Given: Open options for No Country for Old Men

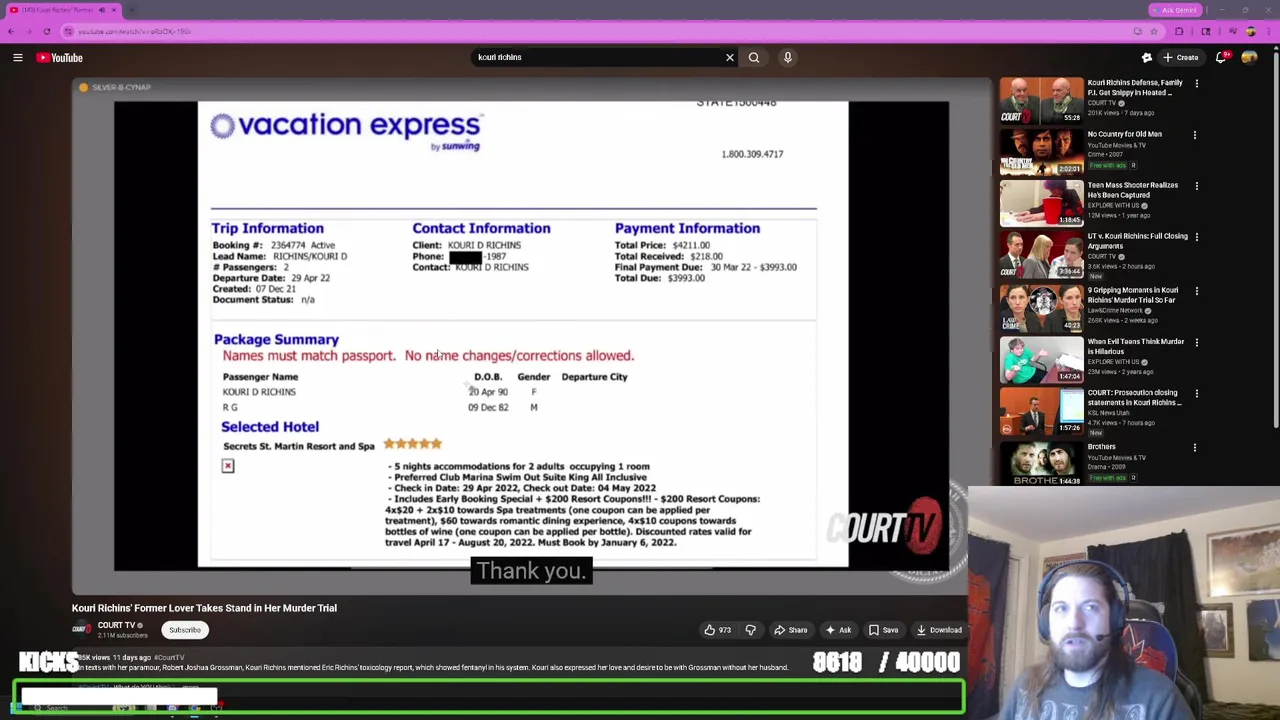Looking at the screenshot, I should click(x=1196, y=134).
